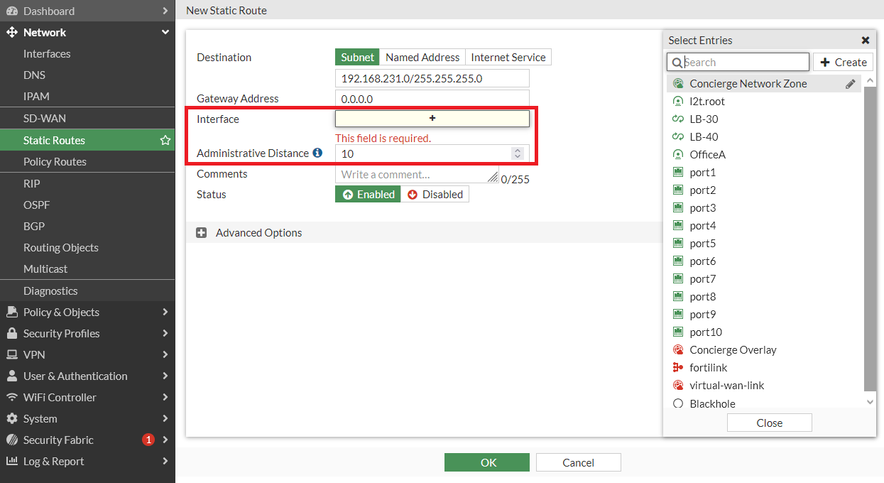Expand the Dashboard menu chevron
The width and height of the screenshot is (884, 483).
point(165,11)
